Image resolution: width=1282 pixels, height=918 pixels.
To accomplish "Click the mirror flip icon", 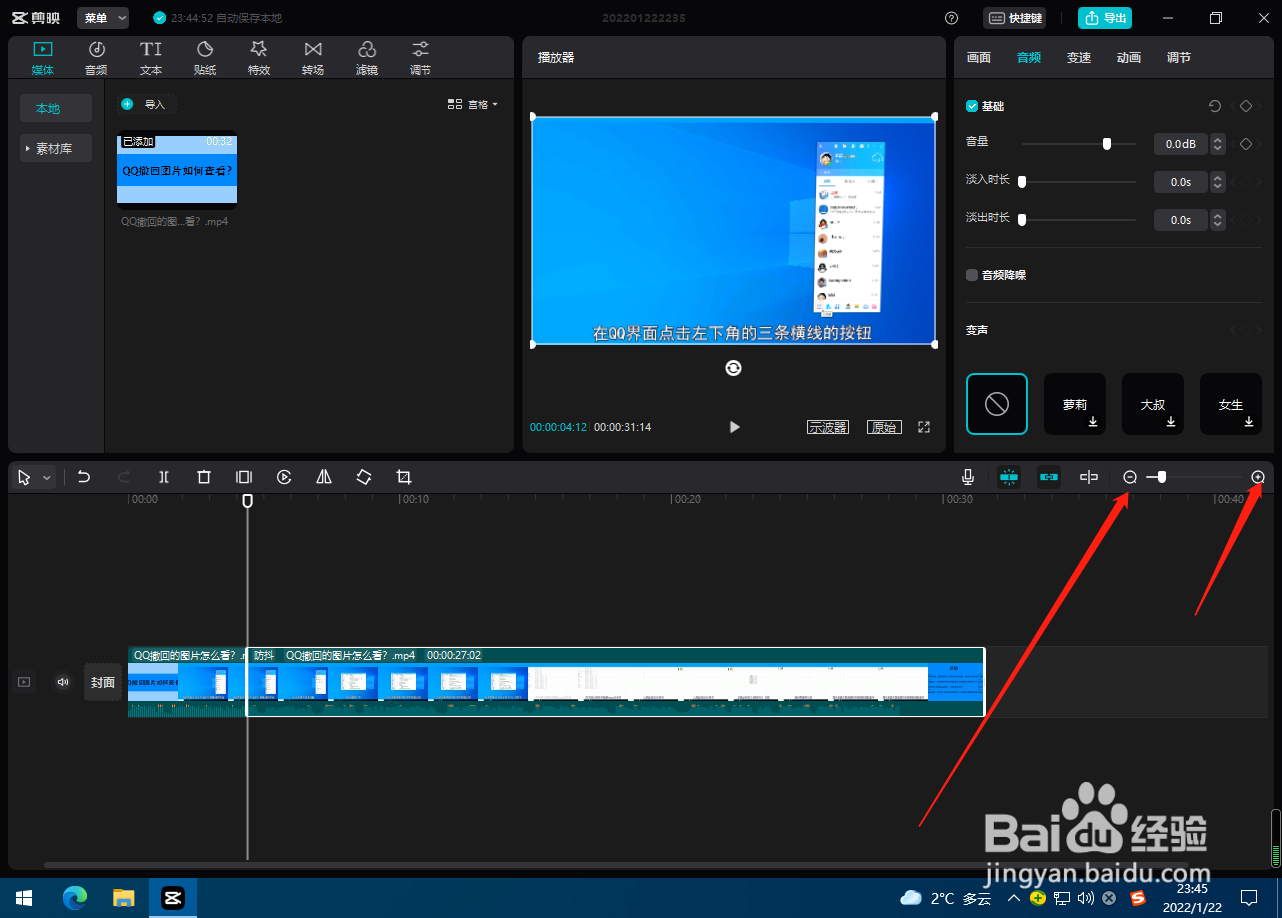I will click(x=324, y=477).
